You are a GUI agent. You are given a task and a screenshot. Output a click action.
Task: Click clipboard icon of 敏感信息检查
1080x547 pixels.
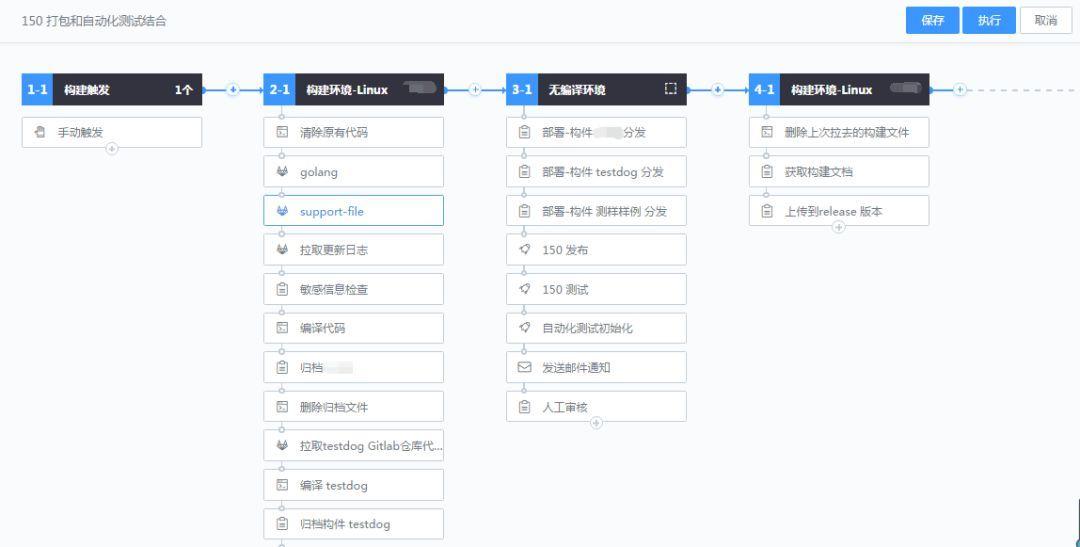click(282, 289)
